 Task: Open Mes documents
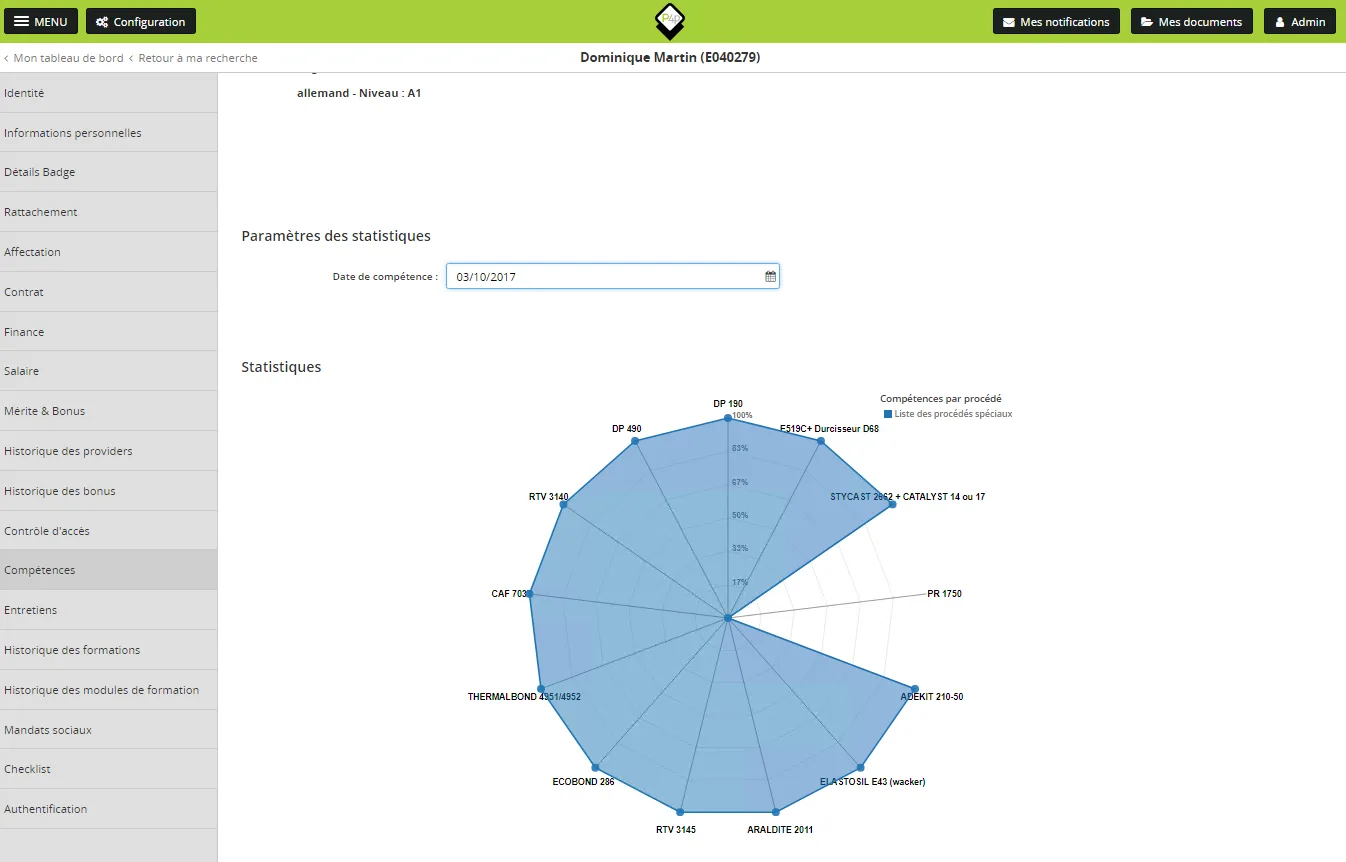click(1191, 21)
